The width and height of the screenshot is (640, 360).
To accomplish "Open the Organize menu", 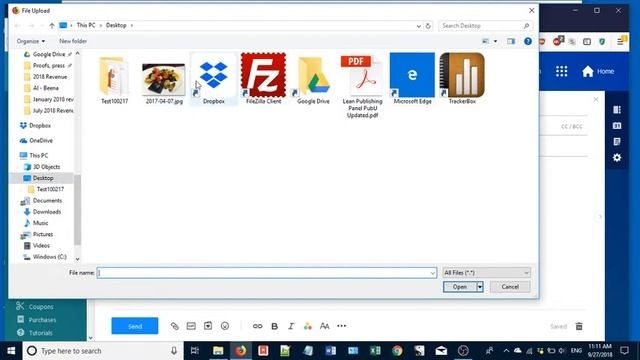I will 31,41.
